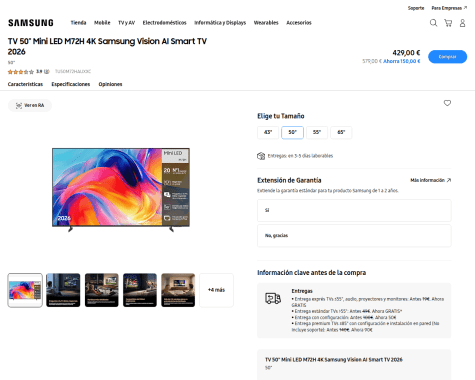Open the user account icon

462,23
